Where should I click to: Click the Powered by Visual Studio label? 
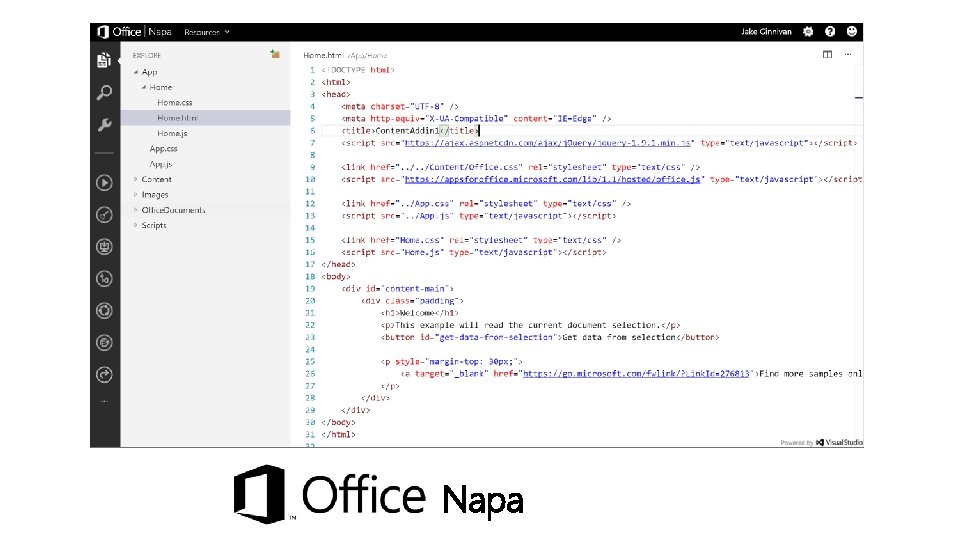[x=822, y=442]
